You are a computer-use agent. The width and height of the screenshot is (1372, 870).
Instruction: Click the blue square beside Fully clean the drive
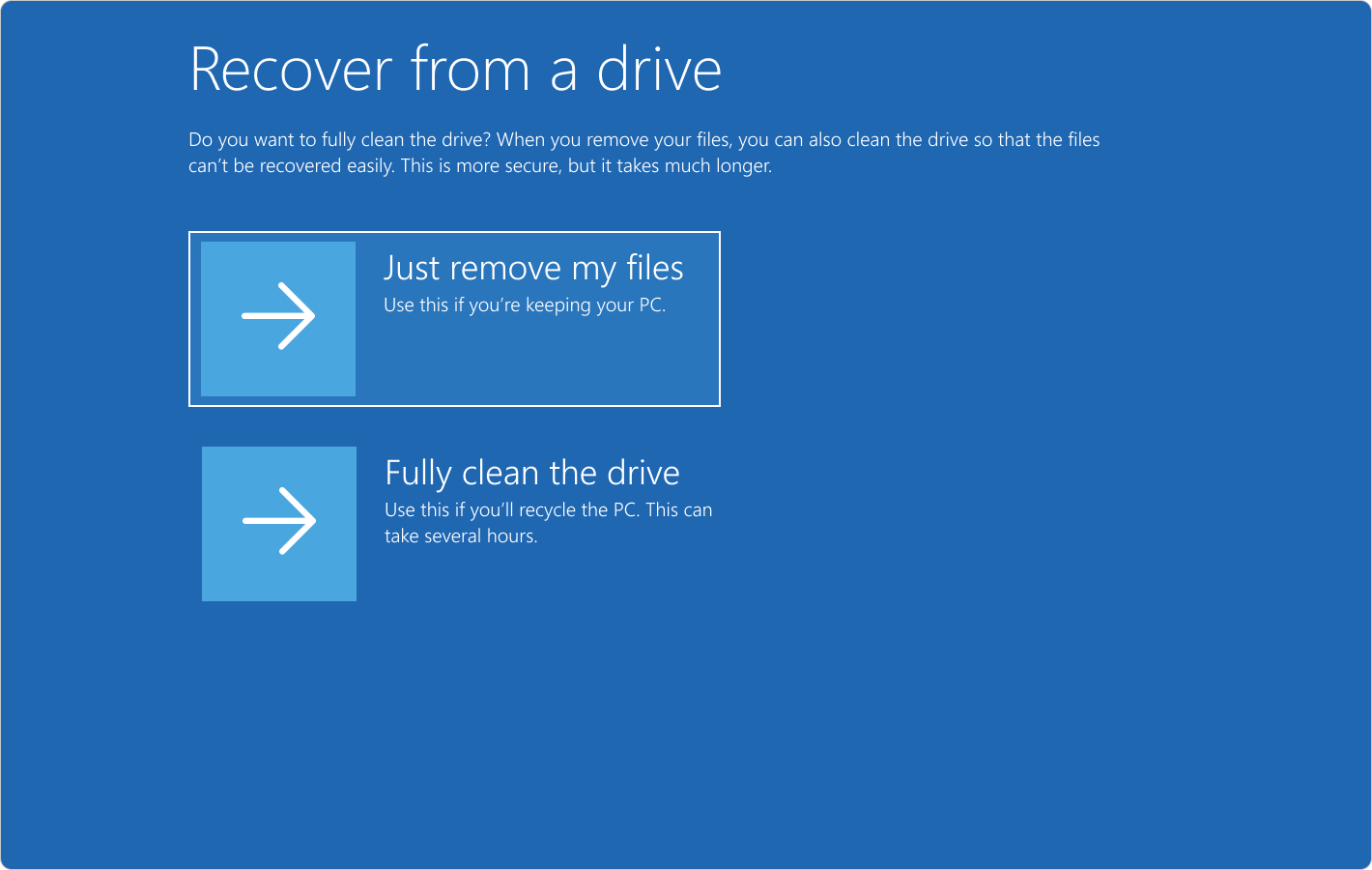tap(278, 523)
